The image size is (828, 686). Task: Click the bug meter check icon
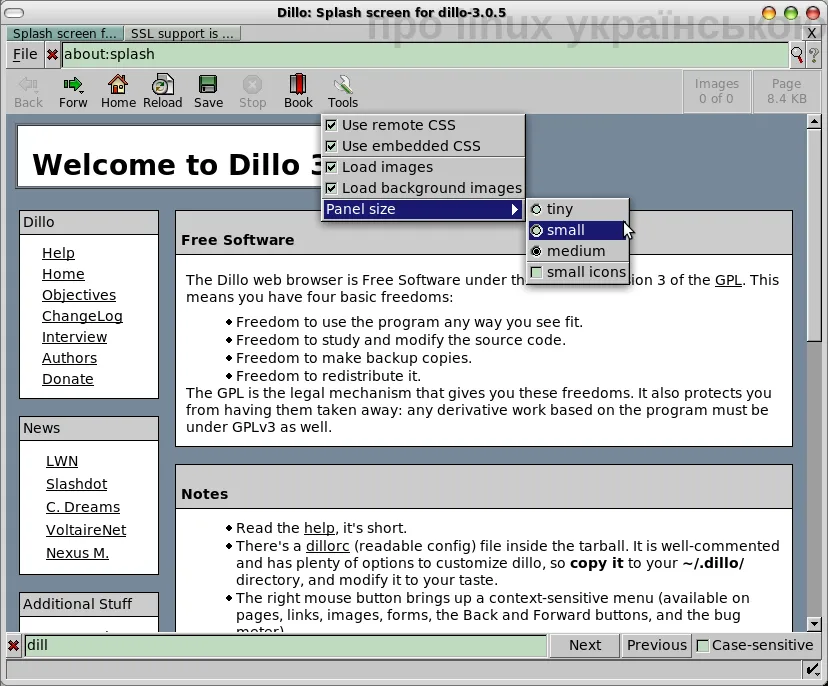[812, 670]
